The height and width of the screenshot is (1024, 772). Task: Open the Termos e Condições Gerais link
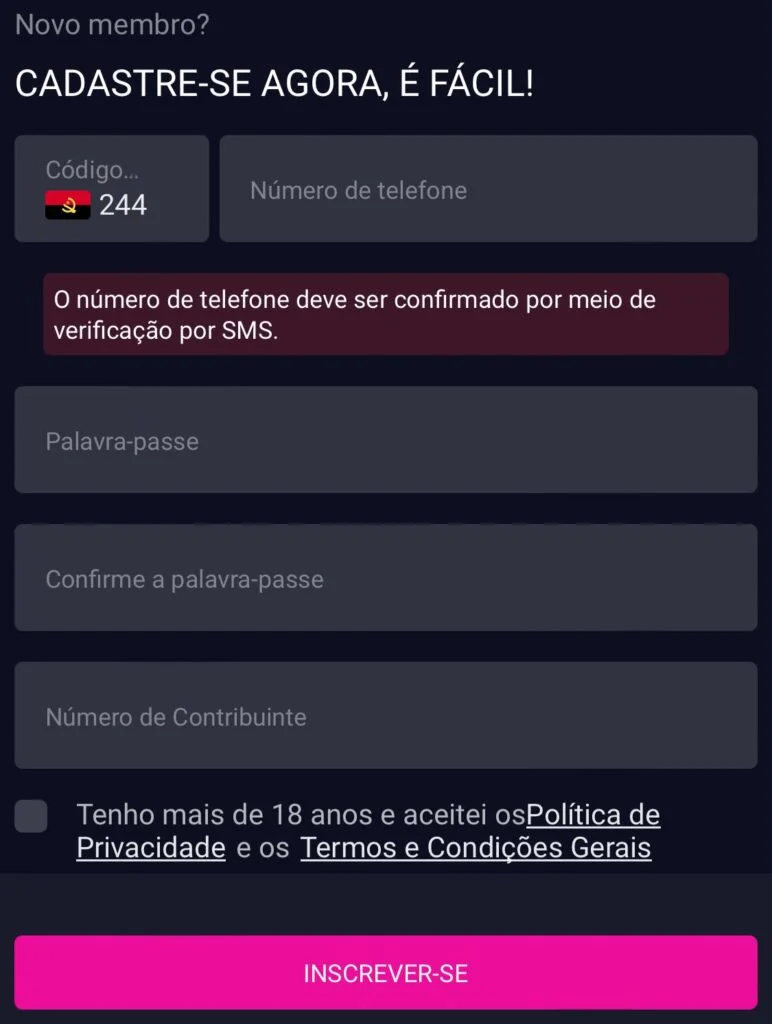(476, 848)
